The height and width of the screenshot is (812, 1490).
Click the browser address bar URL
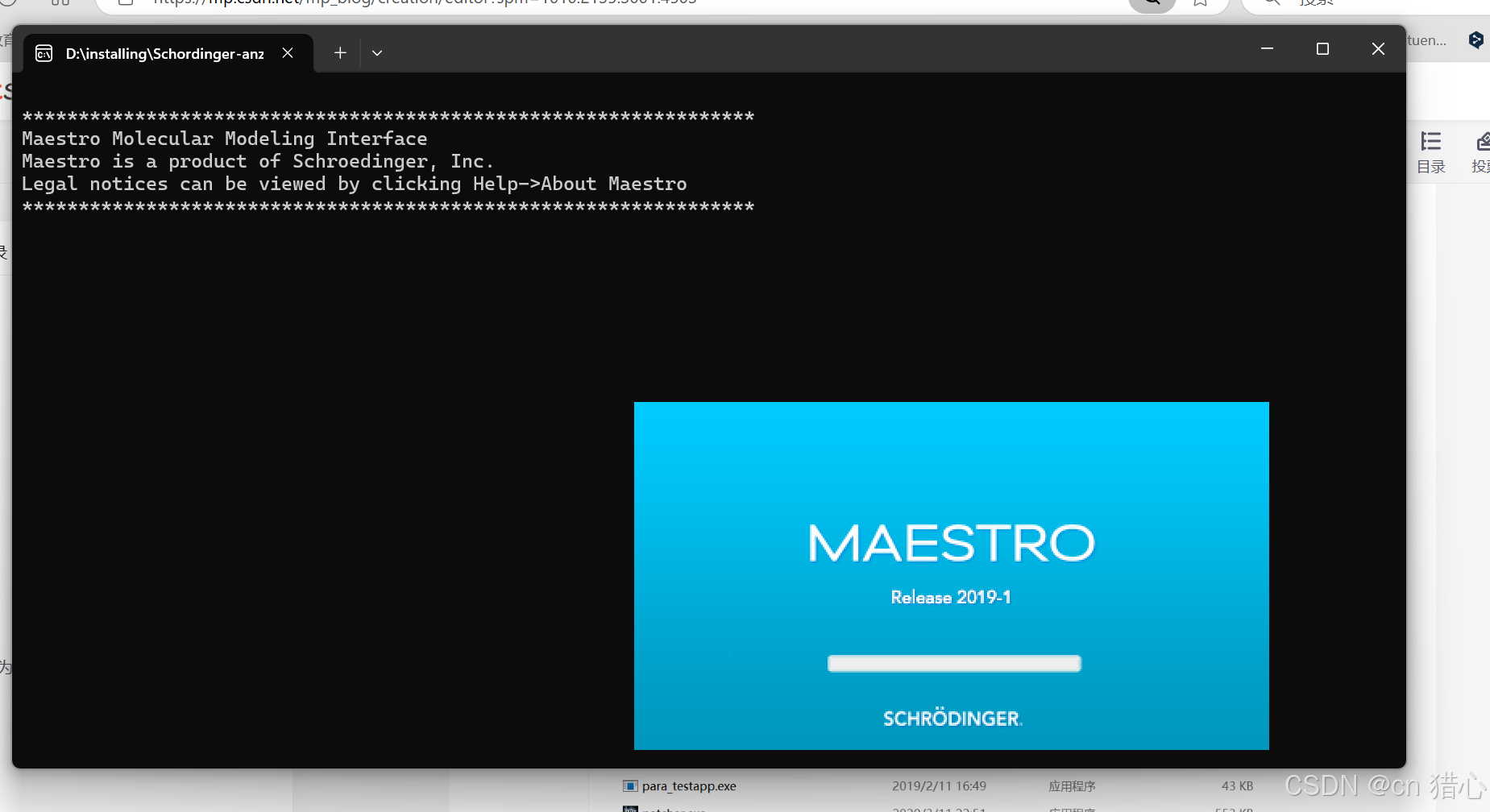[x=425, y=2]
